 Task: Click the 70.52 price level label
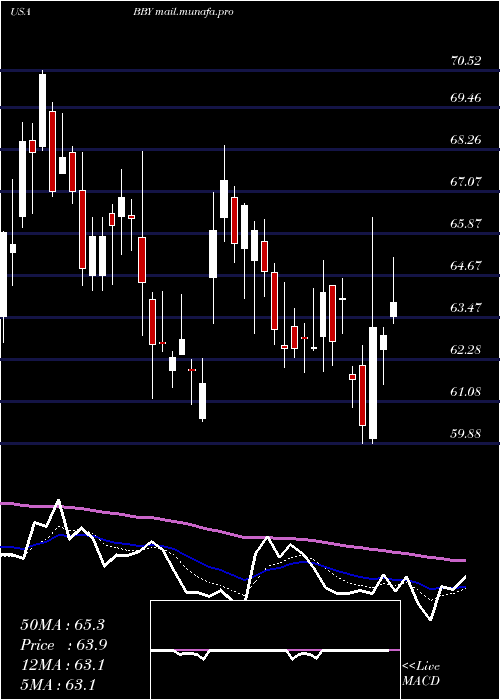point(466,61)
